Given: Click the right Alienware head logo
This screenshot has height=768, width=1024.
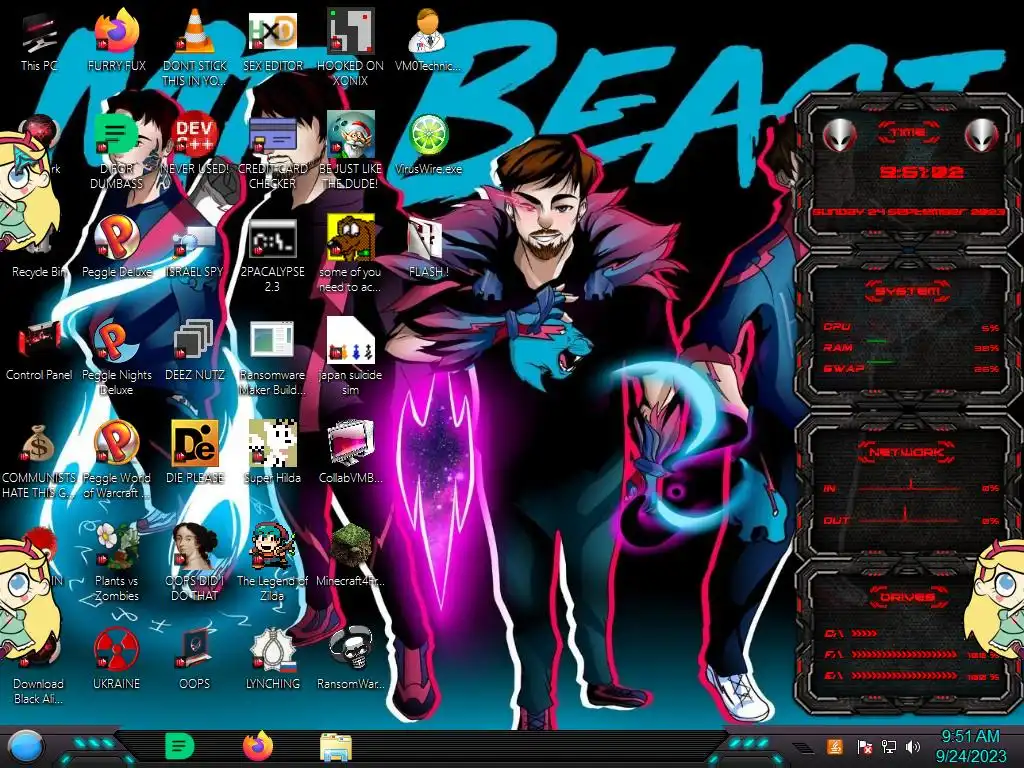Looking at the screenshot, I should (982, 136).
